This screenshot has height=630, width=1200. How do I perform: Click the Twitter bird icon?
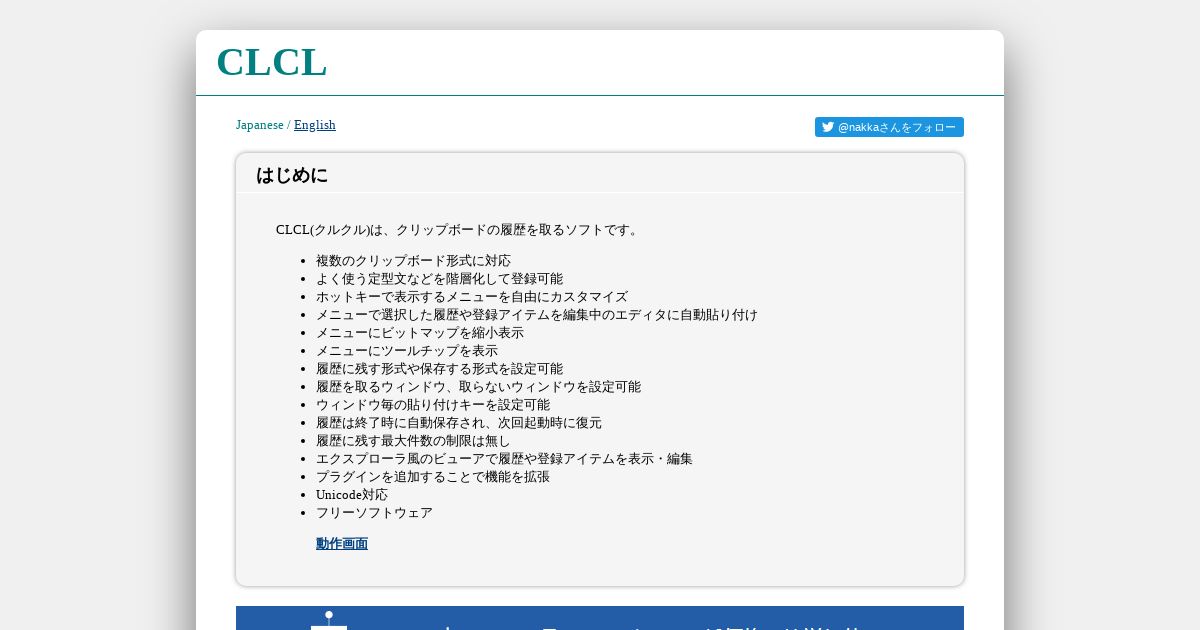point(828,127)
